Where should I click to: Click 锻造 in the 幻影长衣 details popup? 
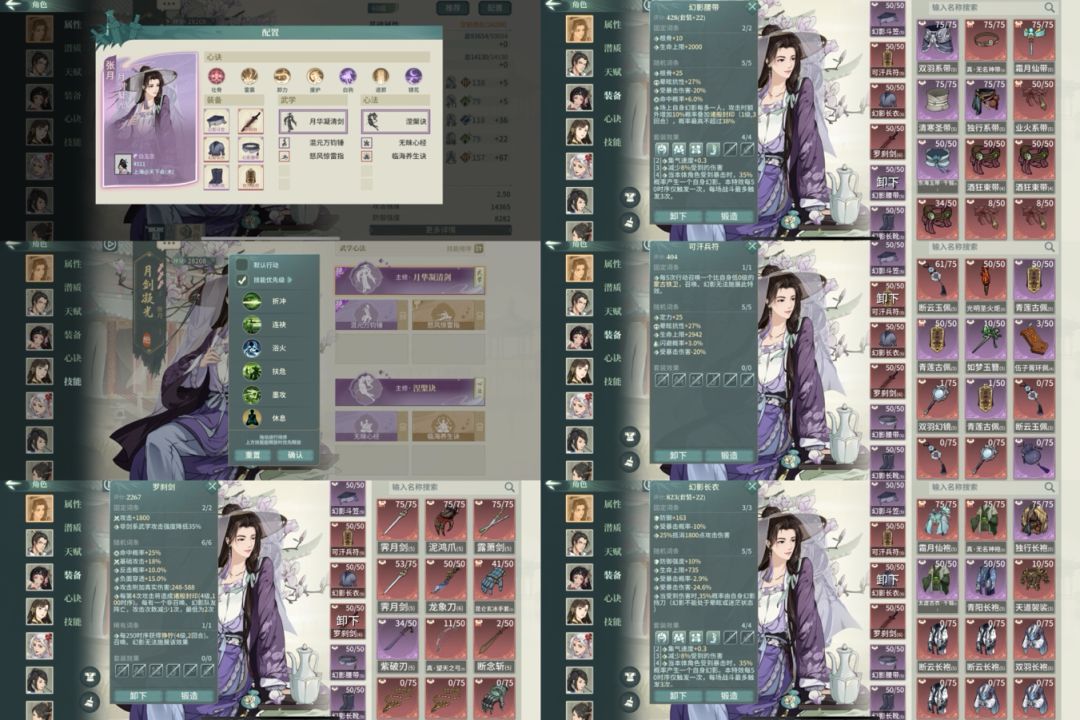pos(729,696)
